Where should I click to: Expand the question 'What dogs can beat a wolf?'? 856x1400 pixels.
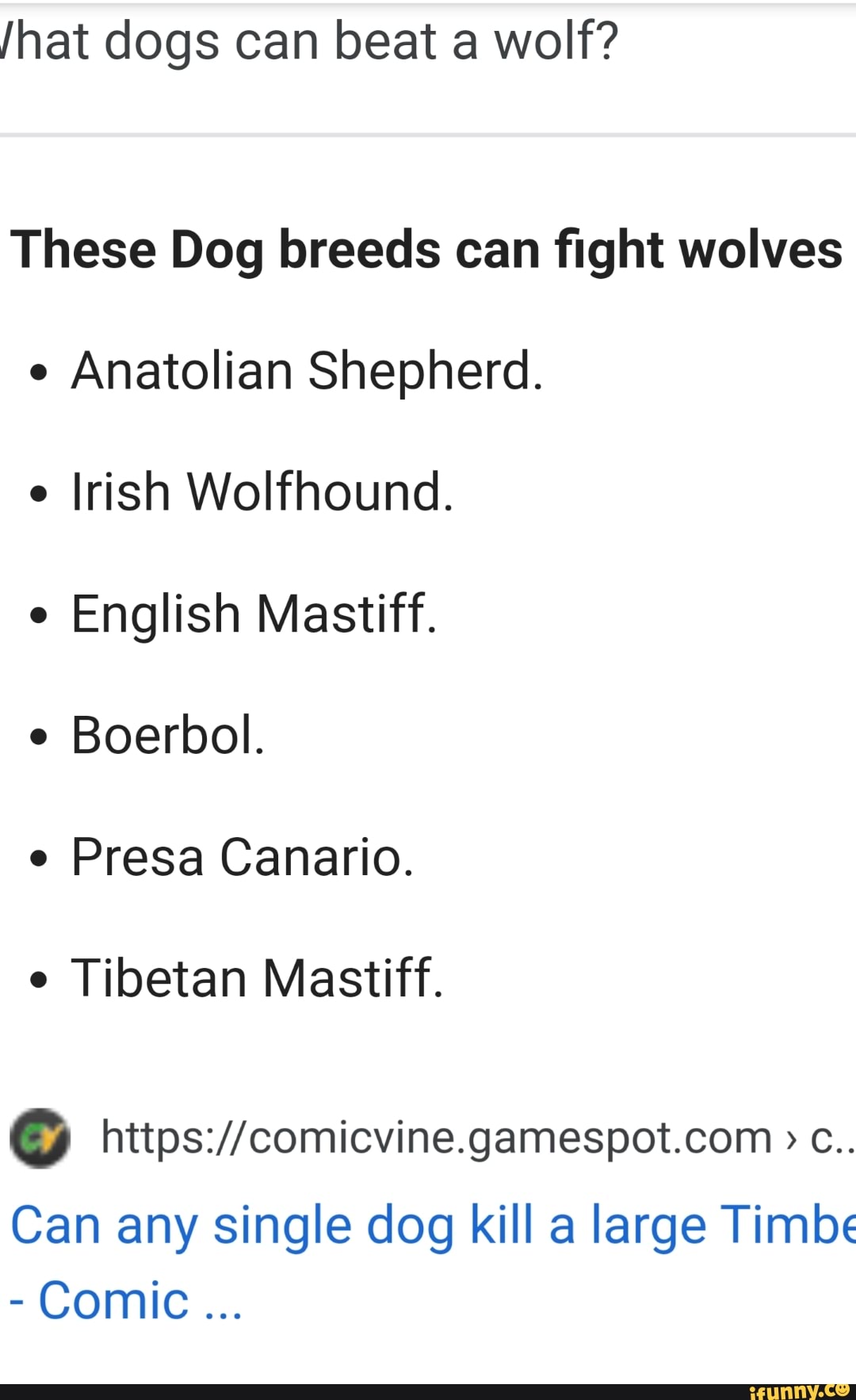coord(309,41)
